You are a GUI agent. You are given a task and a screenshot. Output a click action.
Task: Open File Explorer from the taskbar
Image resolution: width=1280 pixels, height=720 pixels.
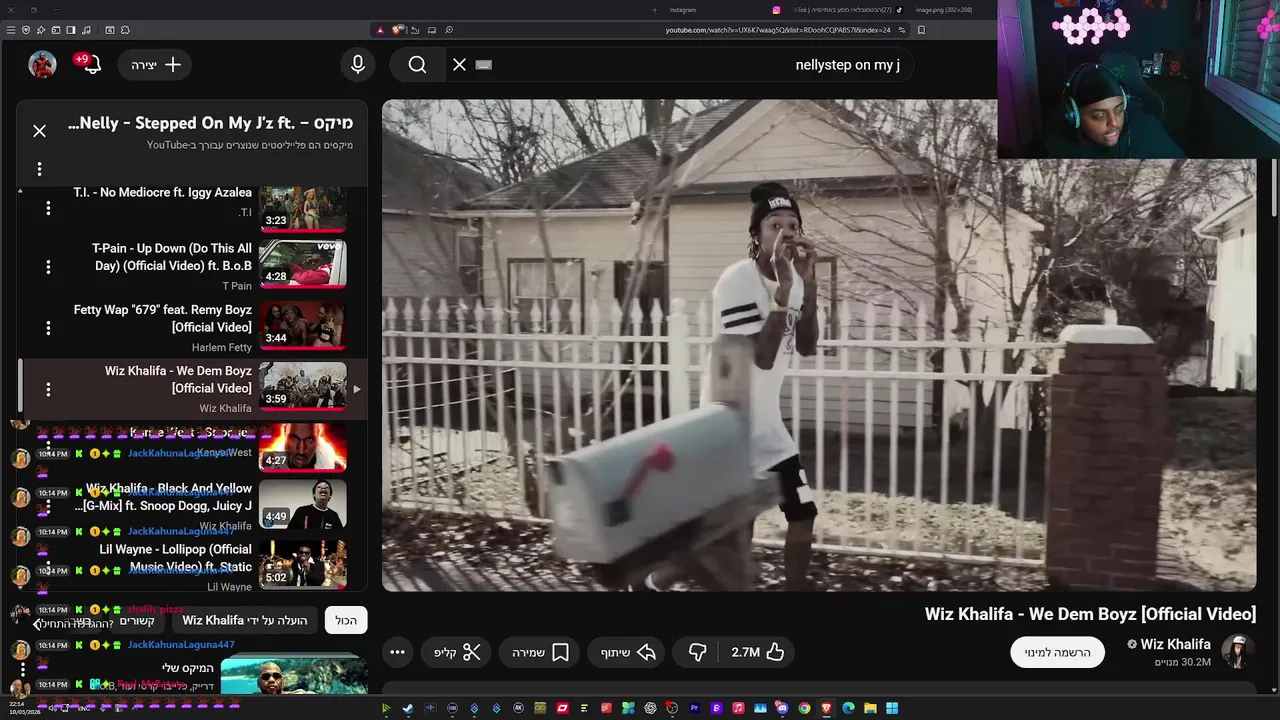pyautogui.click(x=870, y=708)
